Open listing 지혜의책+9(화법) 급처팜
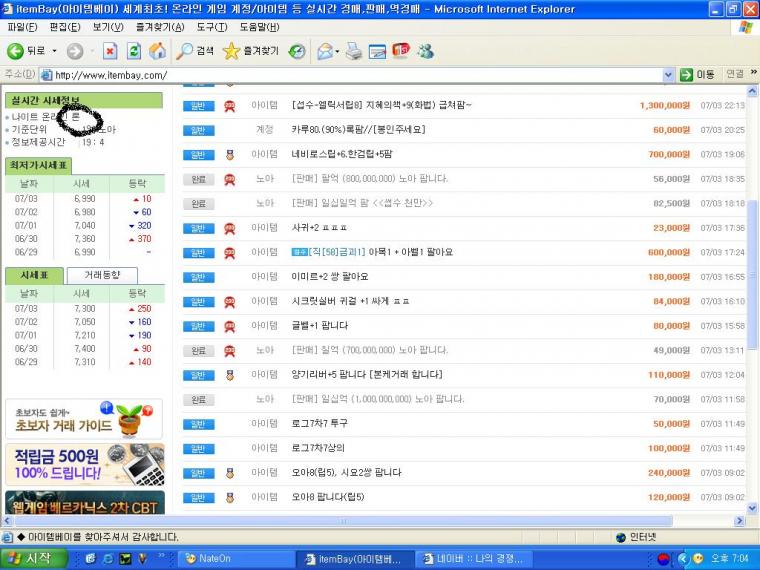The height and width of the screenshot is (570, 760). click(381, 105)
